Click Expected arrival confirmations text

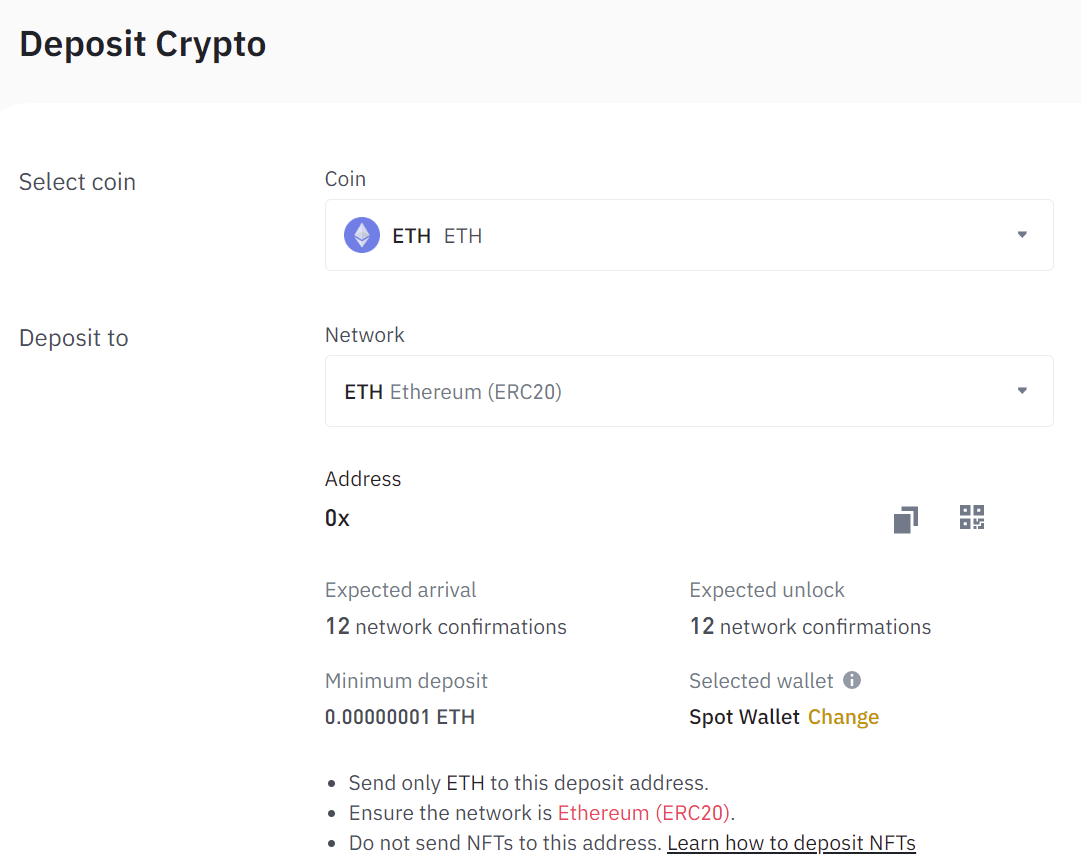click(x=446, y=627)
